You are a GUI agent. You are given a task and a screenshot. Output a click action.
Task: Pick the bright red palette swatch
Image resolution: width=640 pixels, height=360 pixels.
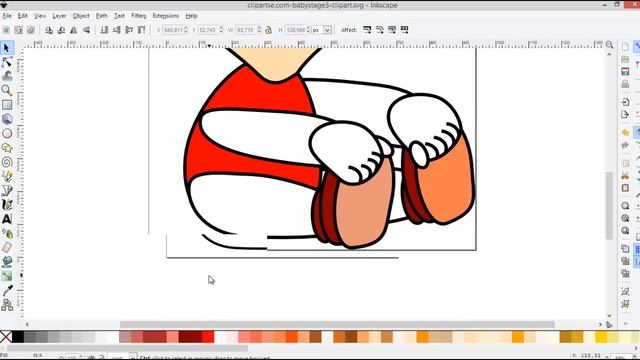click(208, 337)
